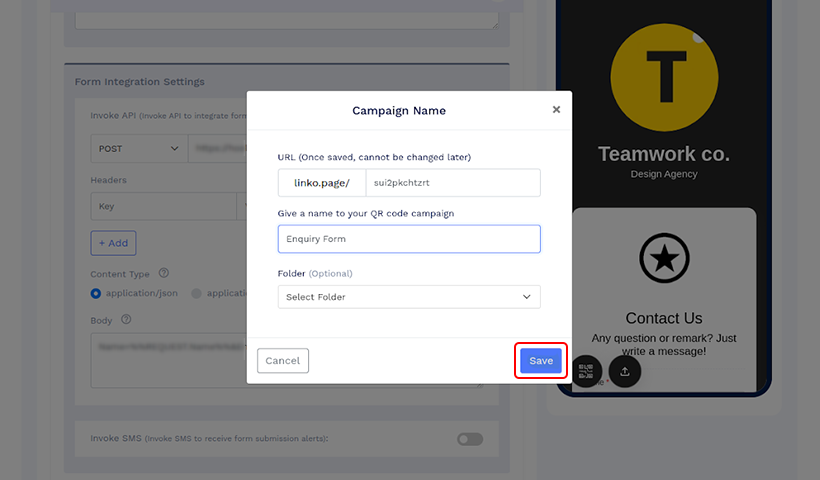820x480 pixels.
Task: Open the Select Folder dropdown
Action: pos(409,297)
